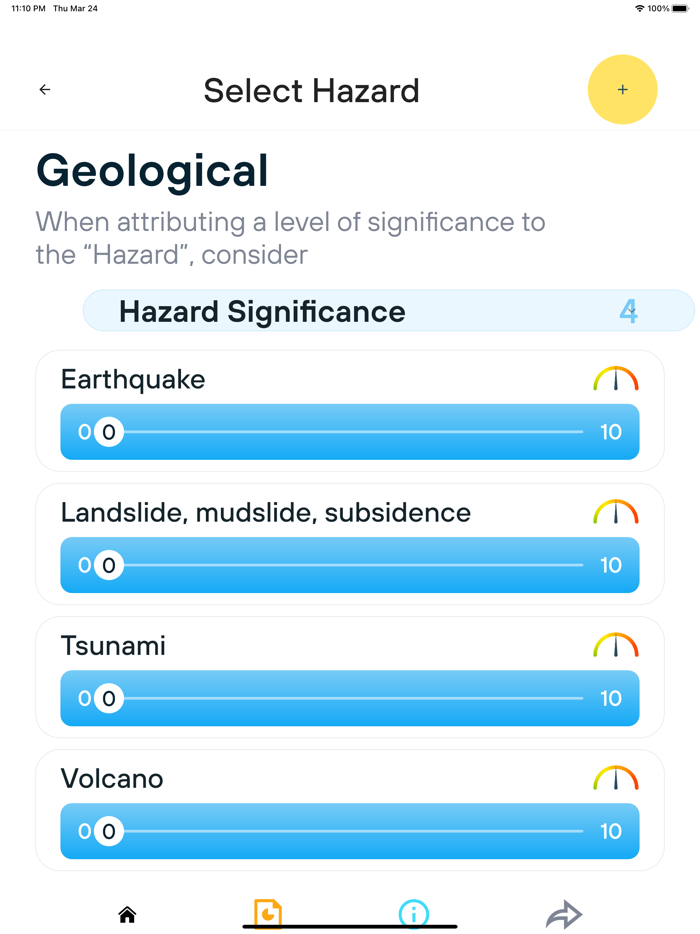The height and width of the screenshot is (934, 700).
Task: Tap maximum 10 on Tsunami slider
Action: (x=610, y=698)
